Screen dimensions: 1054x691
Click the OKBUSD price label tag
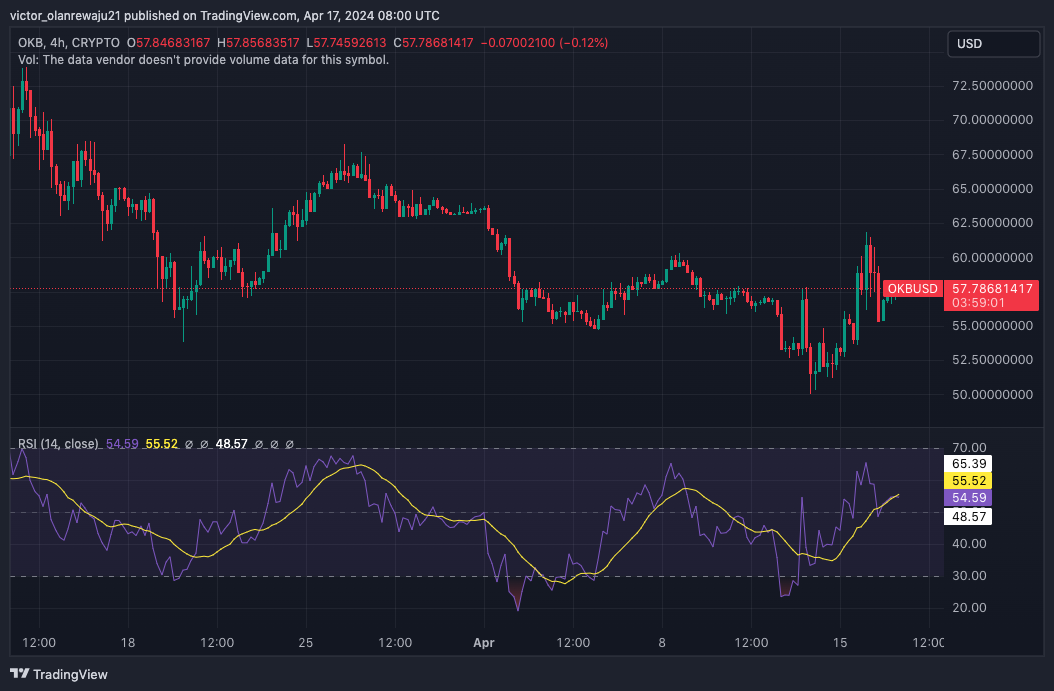(x=912, y=289)
